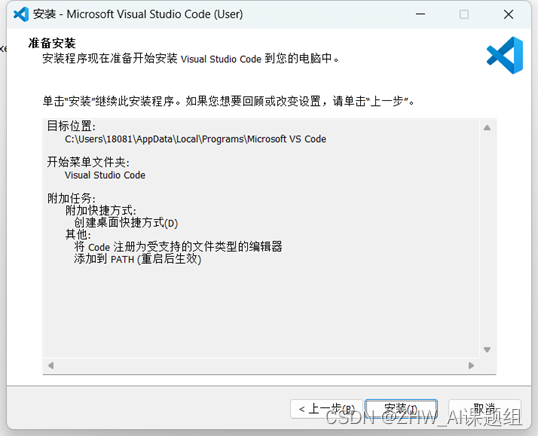Click the down arrow of the summary scrollbar
The image size is (538, 436).
click(487, 350)
